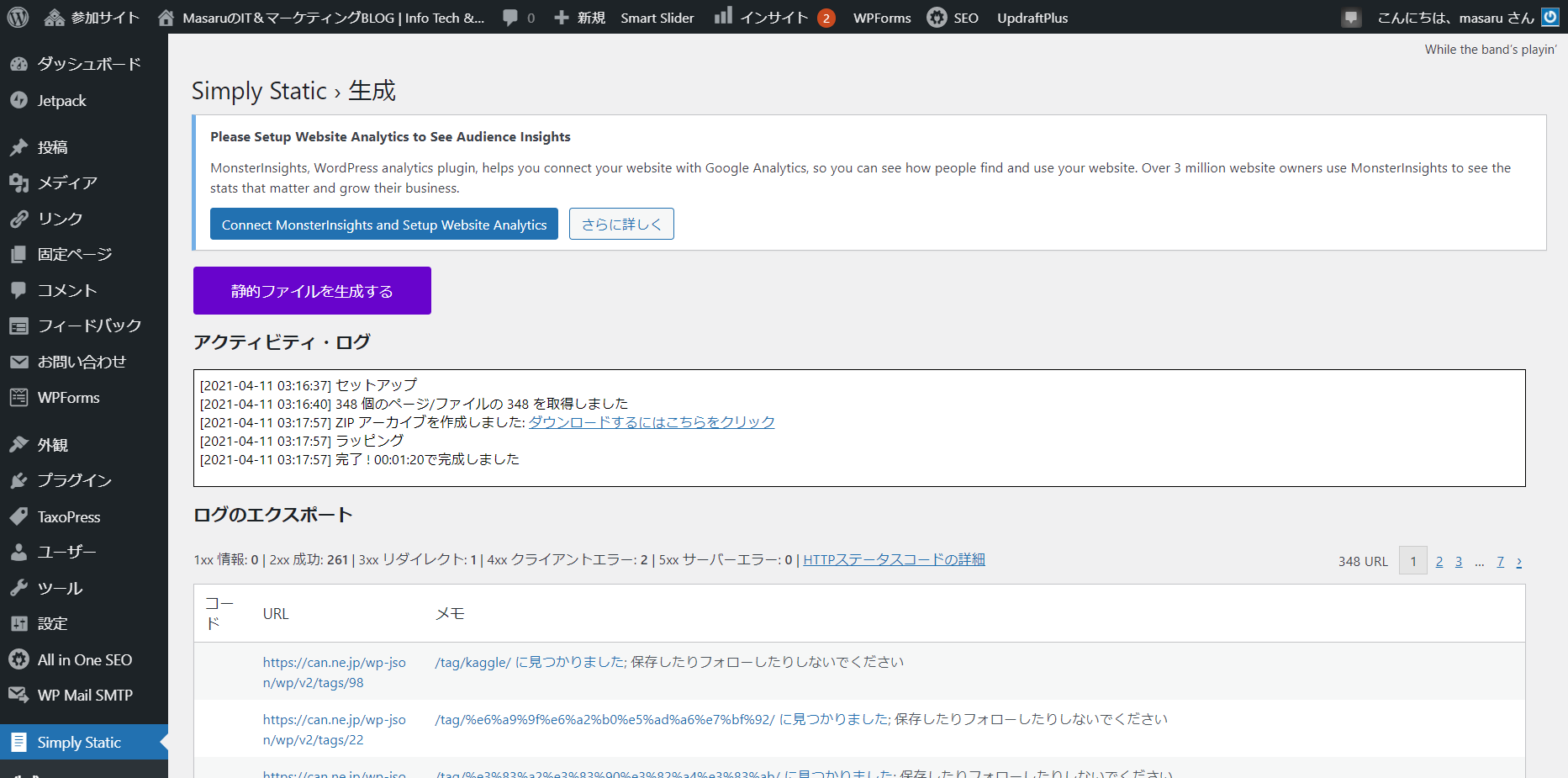Click the ZIP archive download link
Screen dimensions: 1568x778
[x=651, y=422]
